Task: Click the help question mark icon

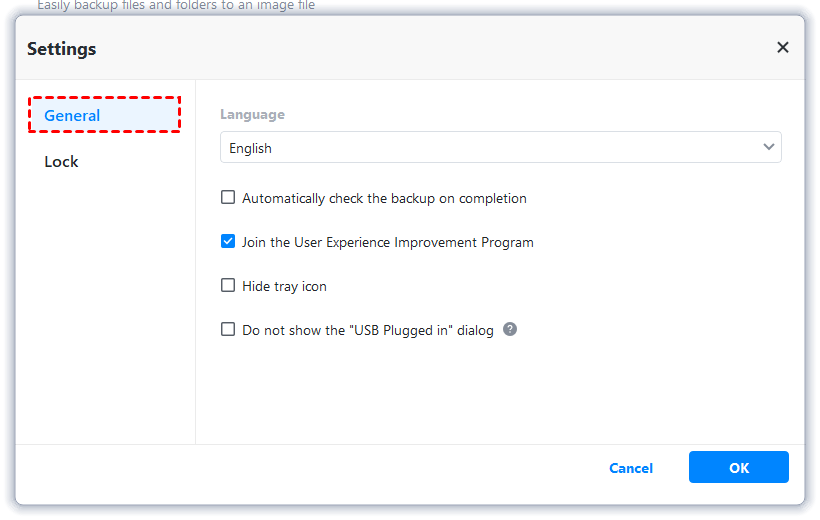Action: (510, 329)
